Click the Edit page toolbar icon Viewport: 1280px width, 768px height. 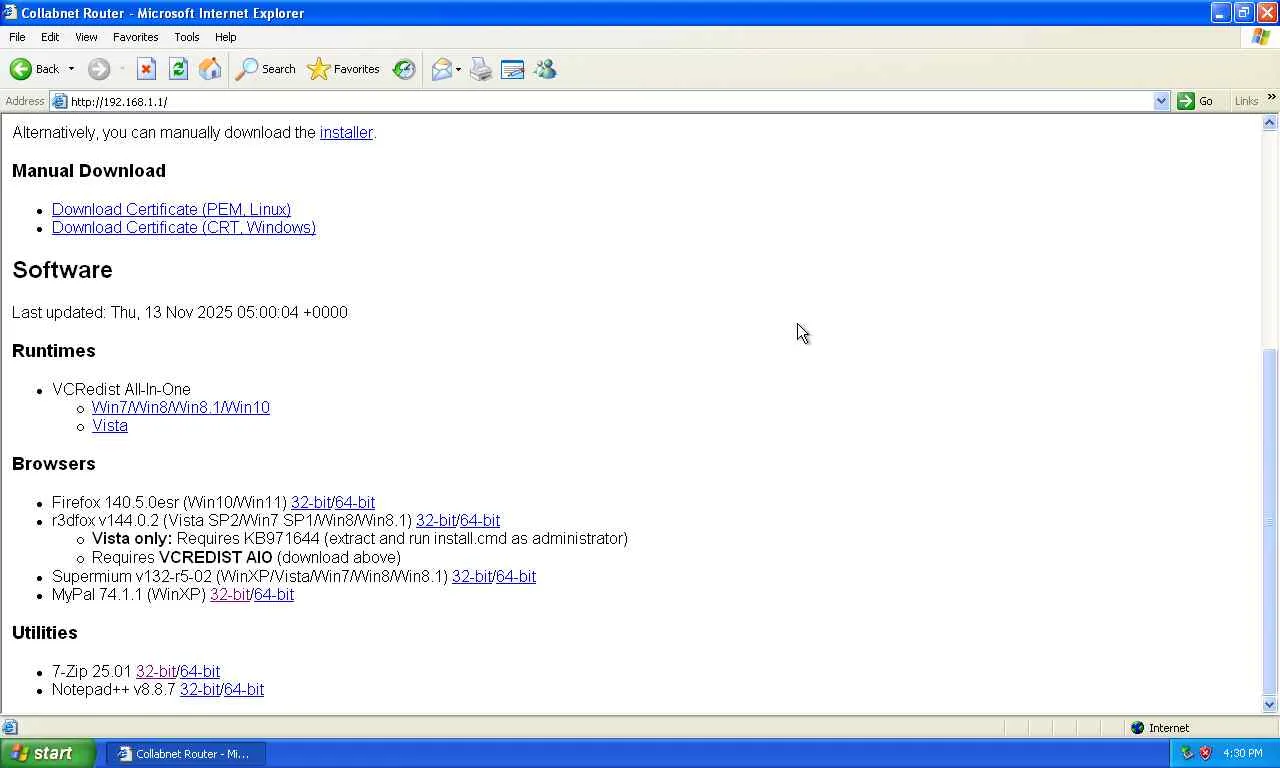coord(513,69)
